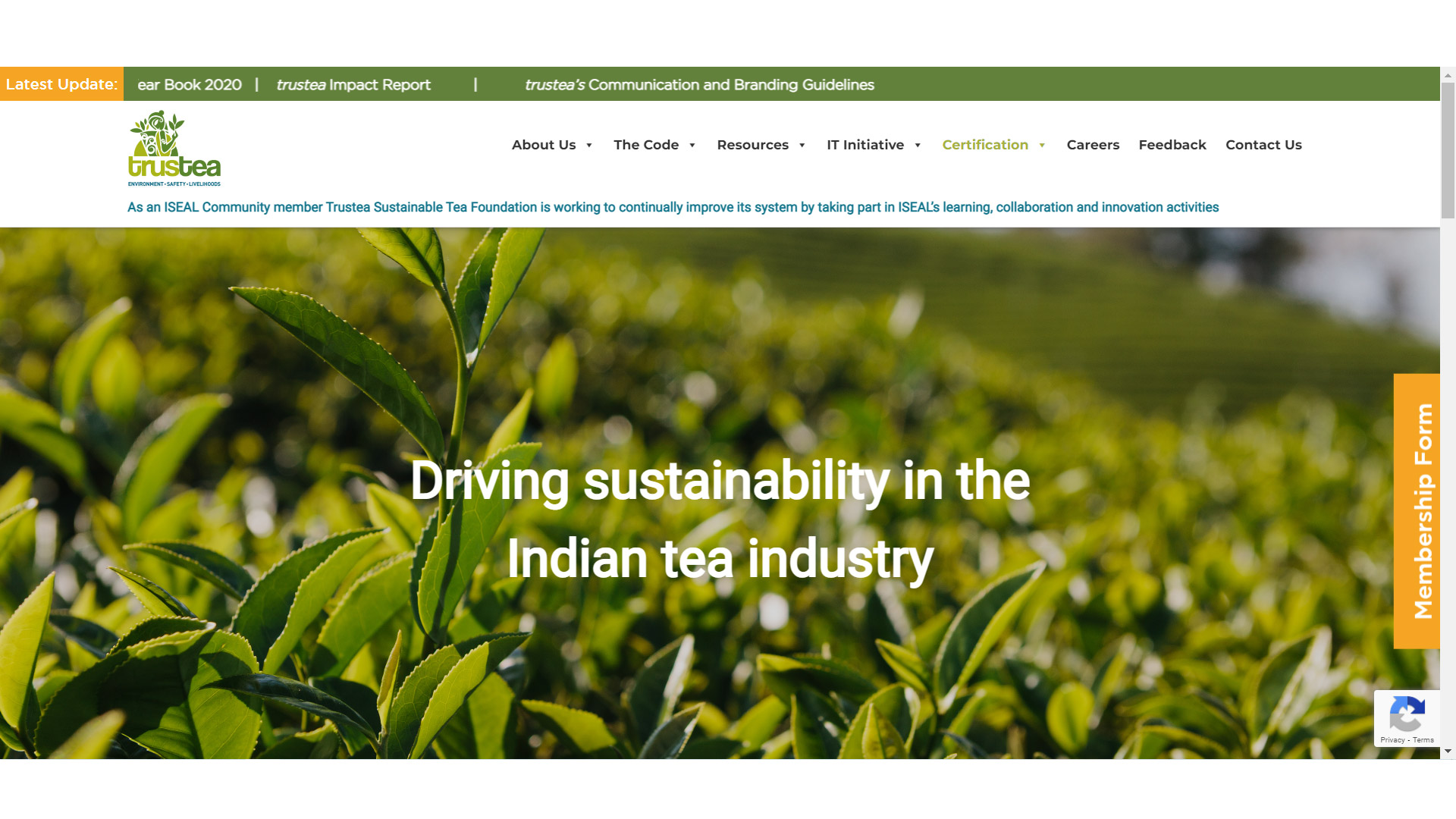Click the Latest Update label
1456x819 pixels.
[61, 84]
